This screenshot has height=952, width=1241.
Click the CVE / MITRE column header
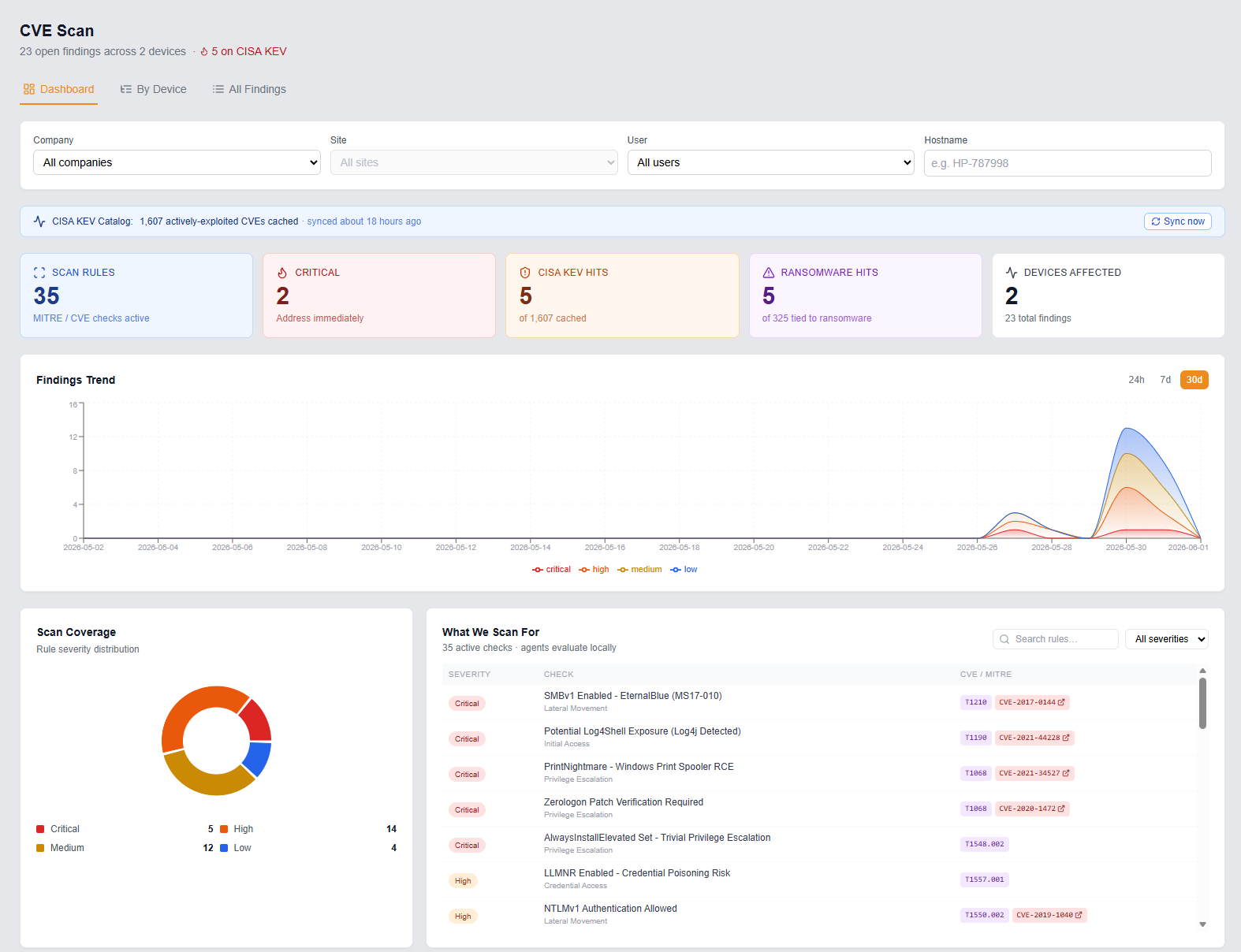[x=986, y=675]
